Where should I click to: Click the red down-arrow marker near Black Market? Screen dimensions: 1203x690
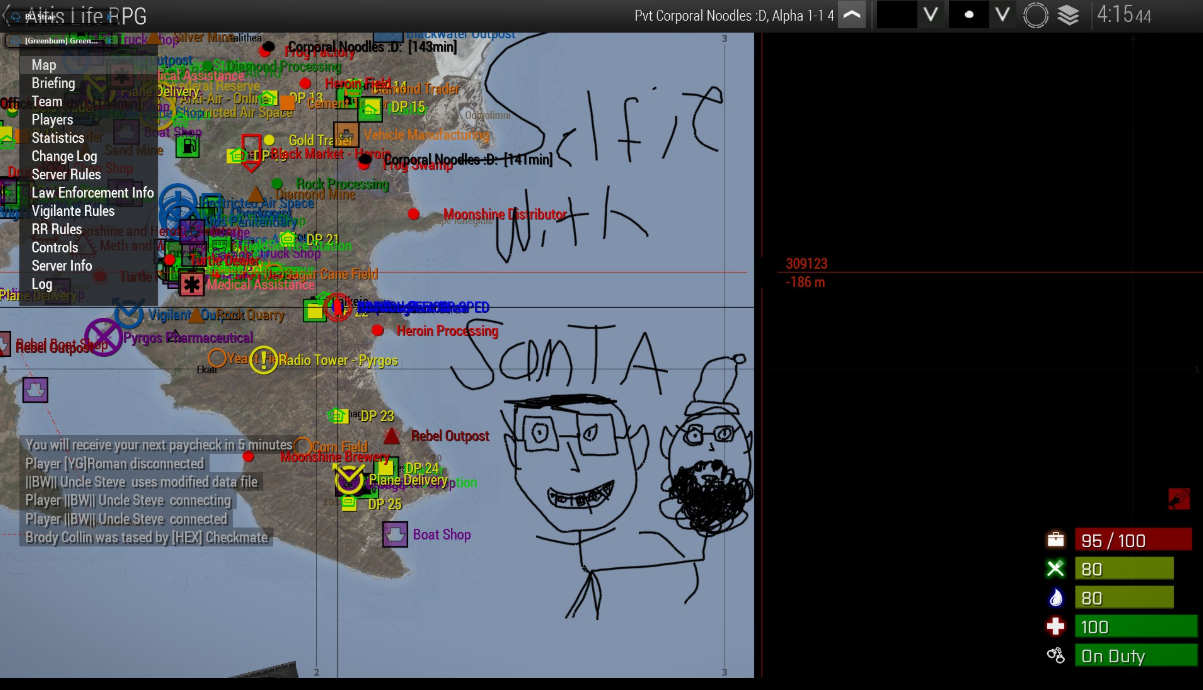[x=252, y=154]
